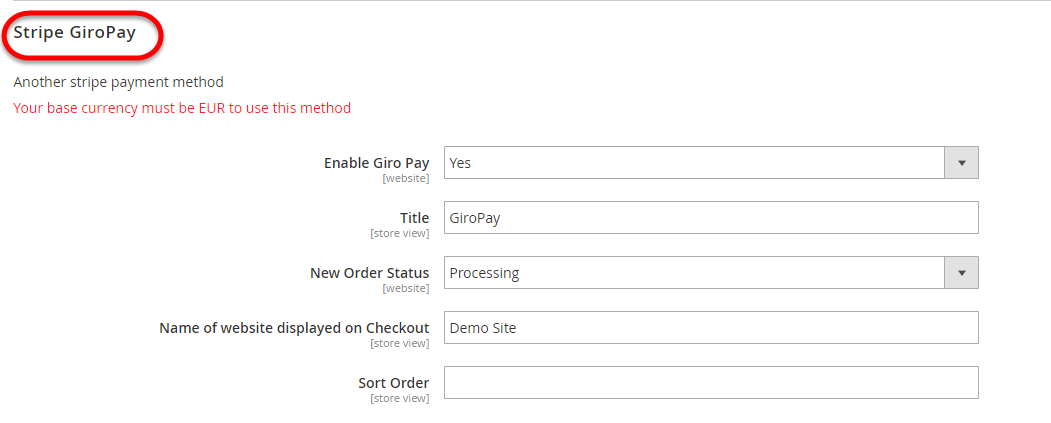
Task: Click the Name of website displayed on Checkout label
Action: (x=294, y=328)
